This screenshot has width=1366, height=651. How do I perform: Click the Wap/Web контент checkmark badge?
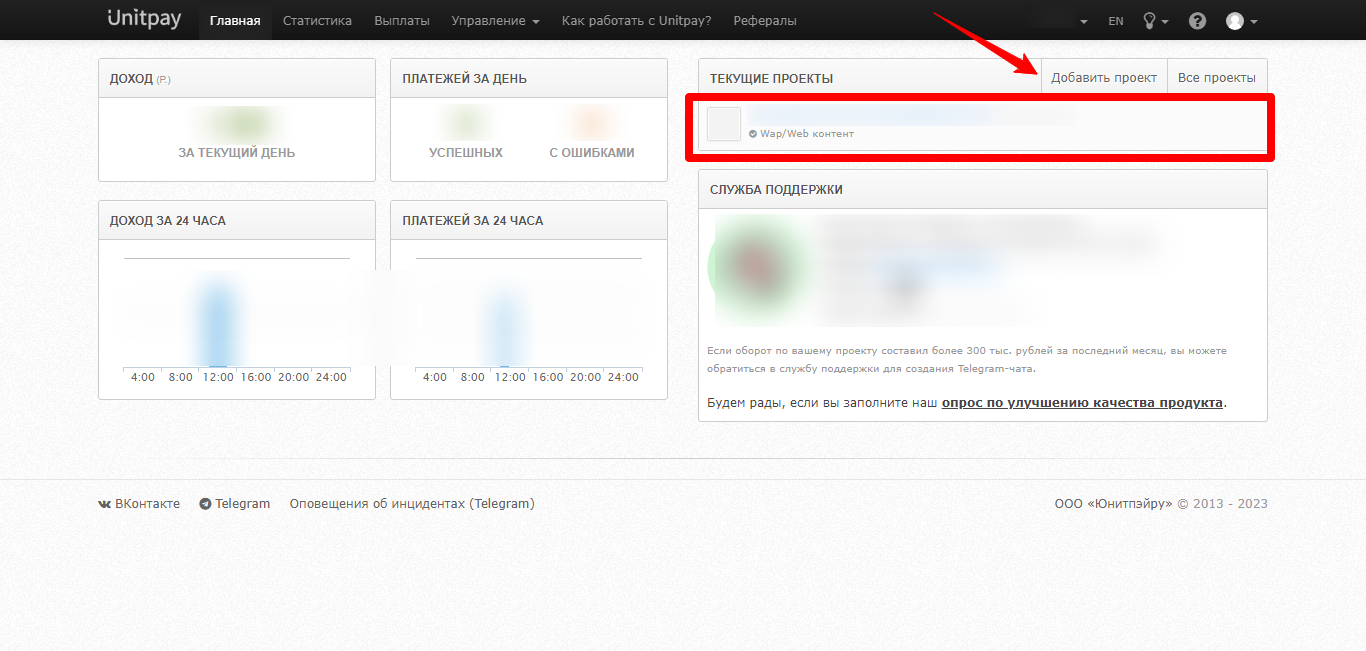click(x=752, y=131)
